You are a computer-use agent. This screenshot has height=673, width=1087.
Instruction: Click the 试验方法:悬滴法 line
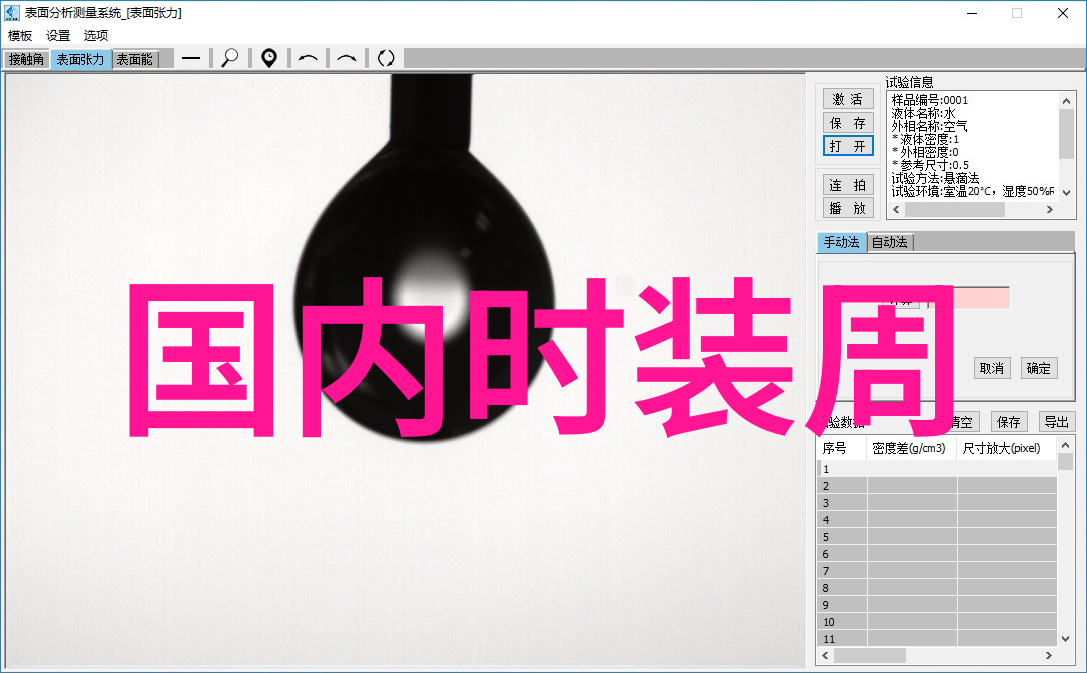point(935,178)
